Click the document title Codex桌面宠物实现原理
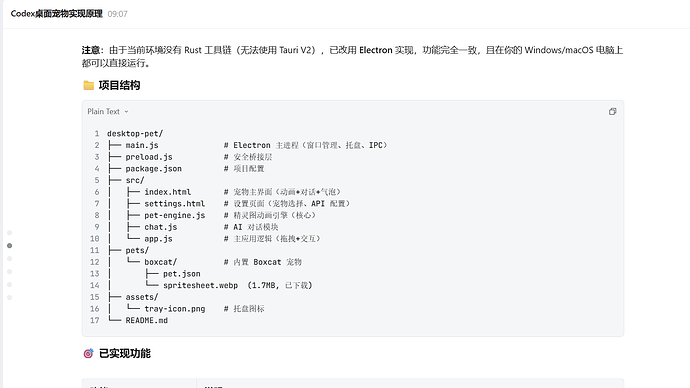This screenshot has width=690, height=388. coord(56,14)
